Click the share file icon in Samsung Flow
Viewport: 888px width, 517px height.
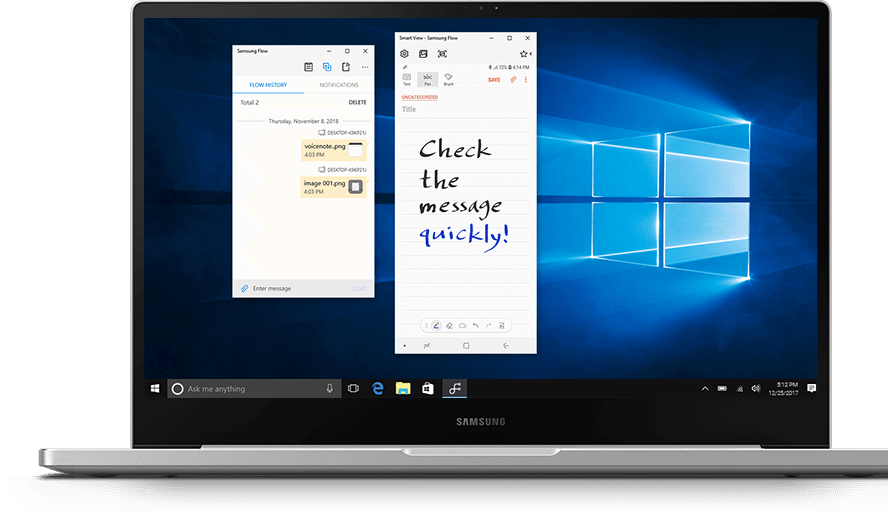[345, 67]
